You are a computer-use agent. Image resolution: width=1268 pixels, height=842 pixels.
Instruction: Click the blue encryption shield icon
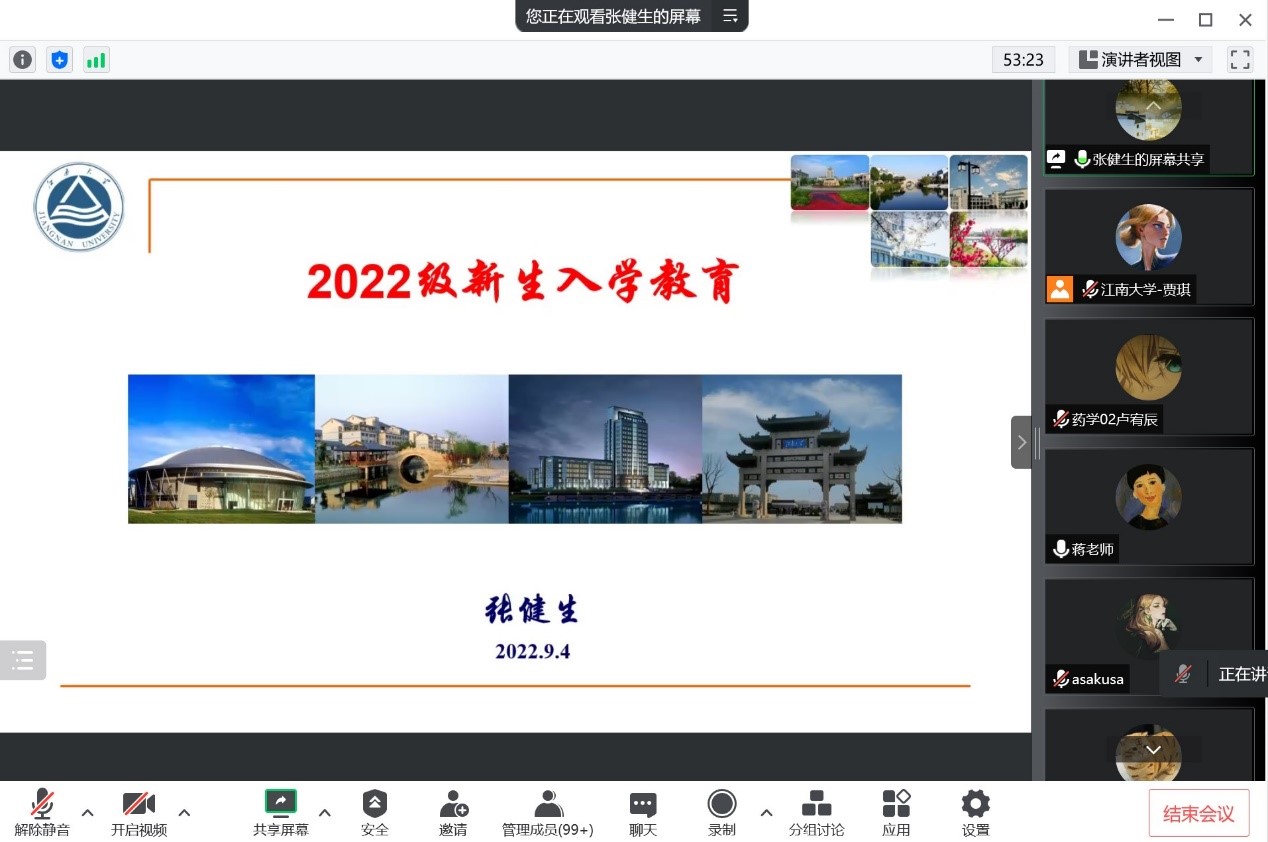(x=60, y=60)
